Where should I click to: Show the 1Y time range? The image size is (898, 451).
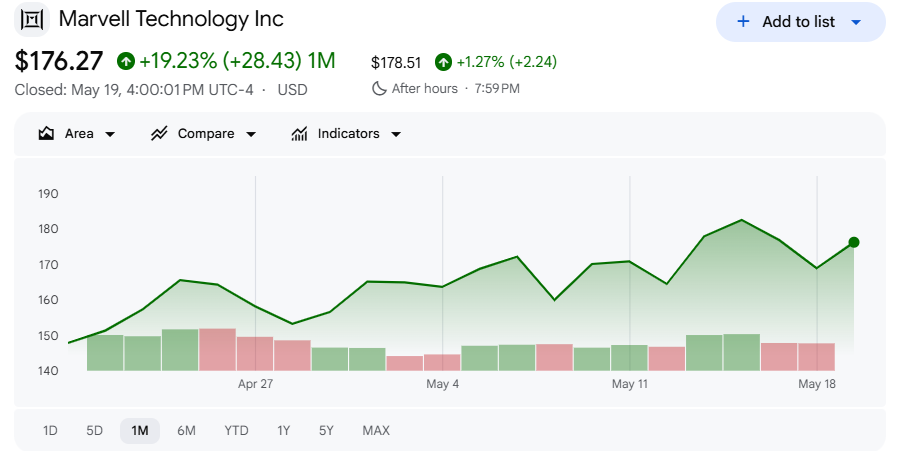tap(283, 430)
